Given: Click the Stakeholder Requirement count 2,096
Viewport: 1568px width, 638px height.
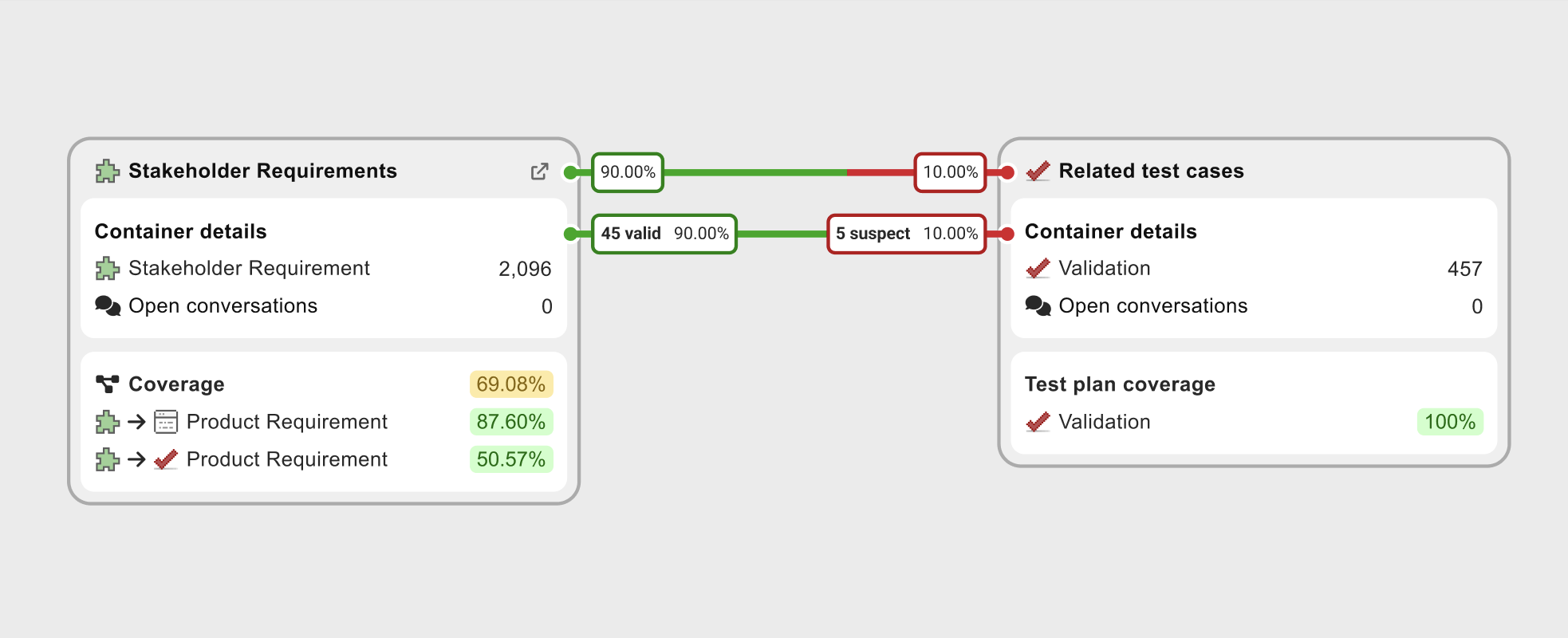Looking at the screenshot, I should point(525,269).
